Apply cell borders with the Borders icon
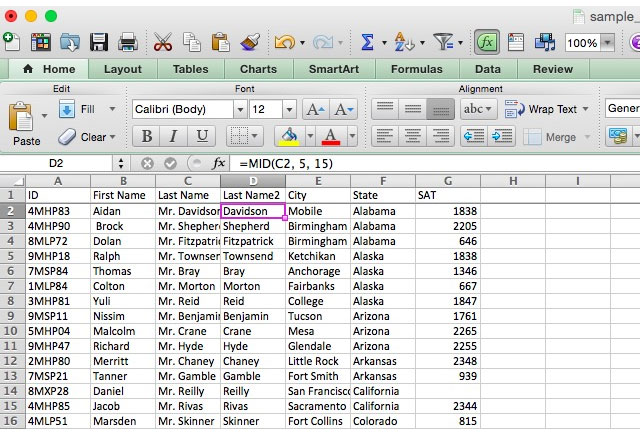 pyautogui.click(x=239, y=136)
